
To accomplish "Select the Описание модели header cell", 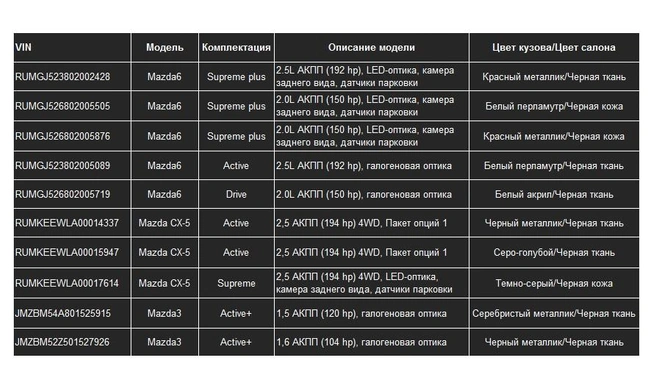I will 372,47.
